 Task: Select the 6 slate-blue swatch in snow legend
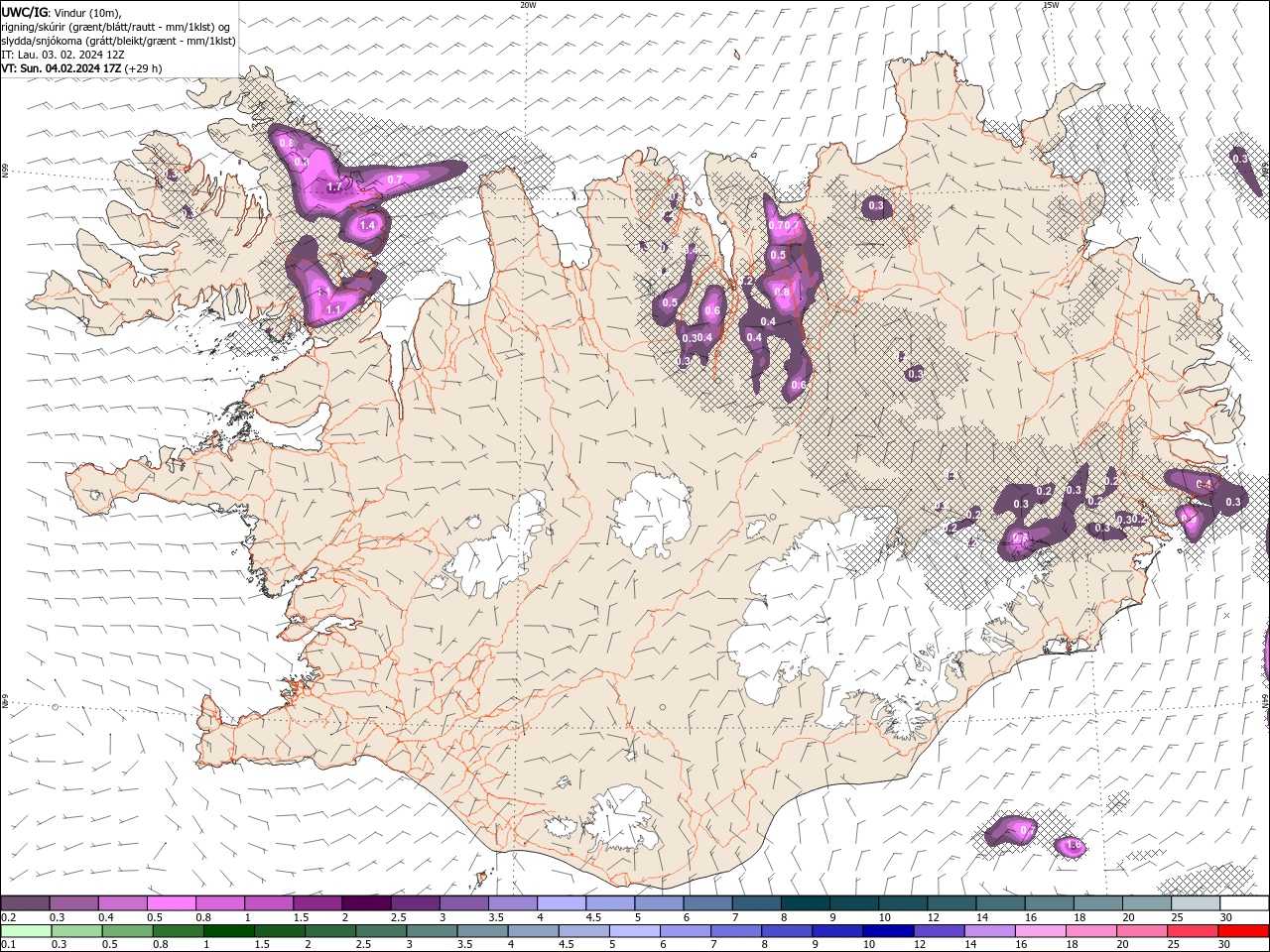point(706,903)
